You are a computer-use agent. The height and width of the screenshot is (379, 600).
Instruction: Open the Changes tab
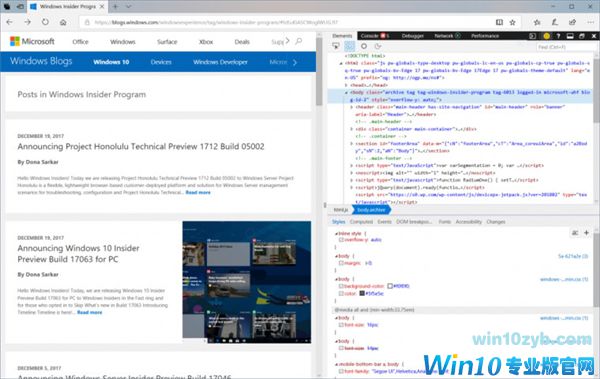tap(496, 222)
